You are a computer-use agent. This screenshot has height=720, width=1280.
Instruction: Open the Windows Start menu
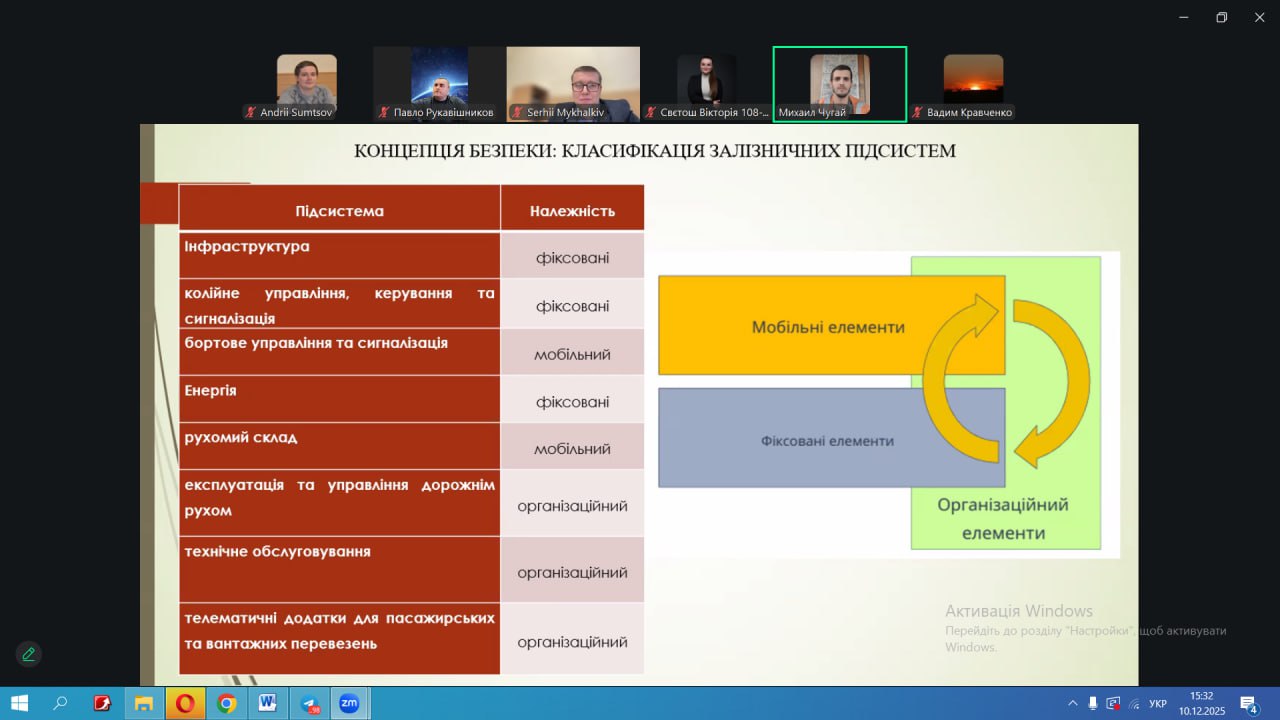click(19, 703)
